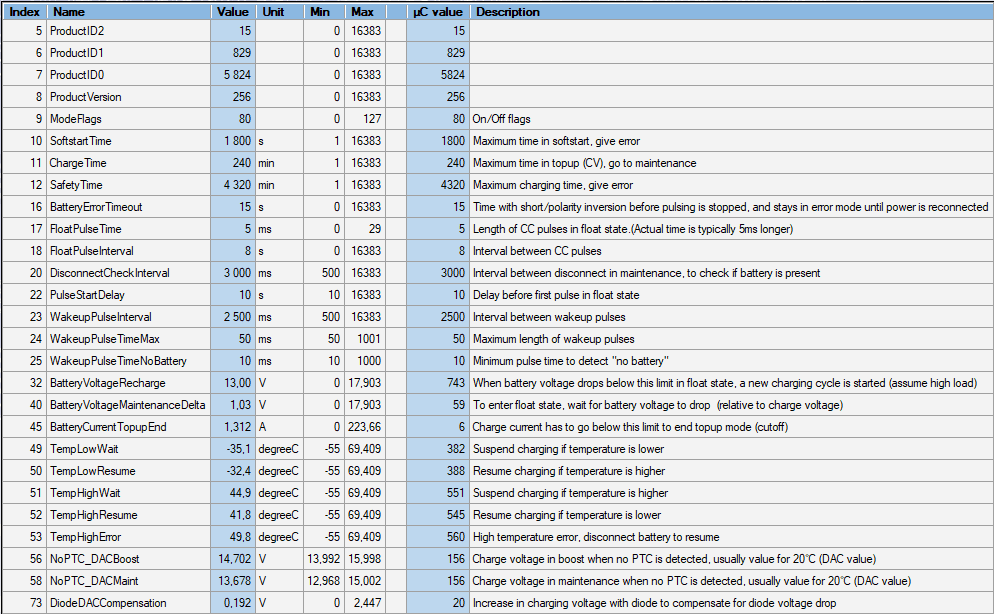Click the Value column header
The height and width of the screenshot is (614, 994).
click(x=233, y=12)
